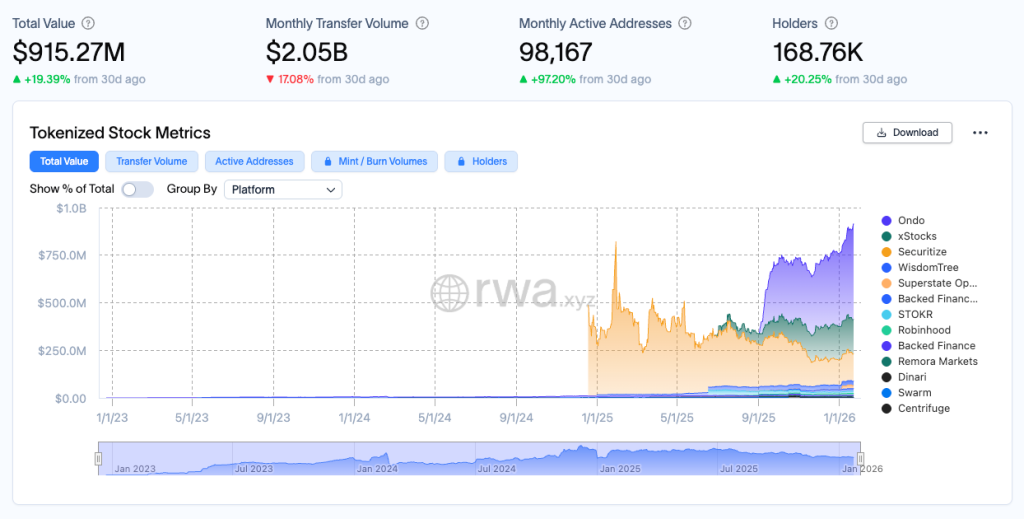Toggle Ondo series in the legend

(910, 221)
